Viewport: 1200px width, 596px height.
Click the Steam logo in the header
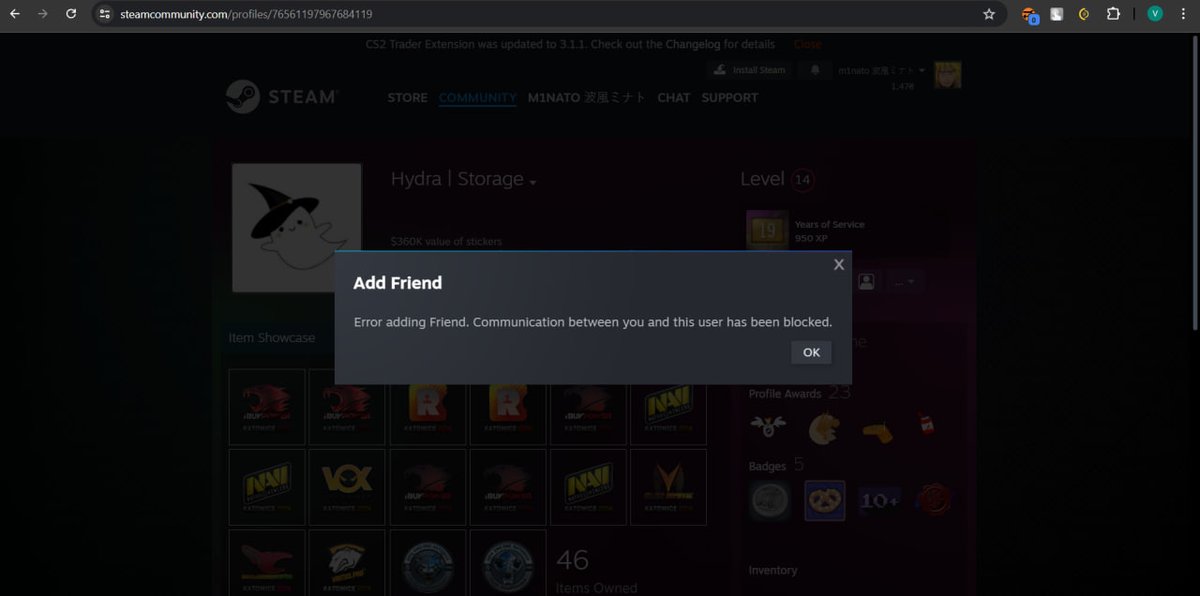281,97
